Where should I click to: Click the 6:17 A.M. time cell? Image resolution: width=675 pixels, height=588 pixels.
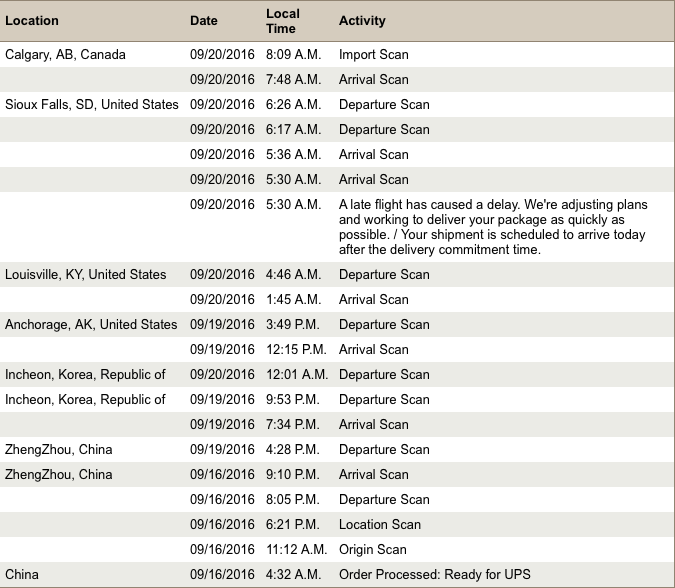click(x=294, y=130)
